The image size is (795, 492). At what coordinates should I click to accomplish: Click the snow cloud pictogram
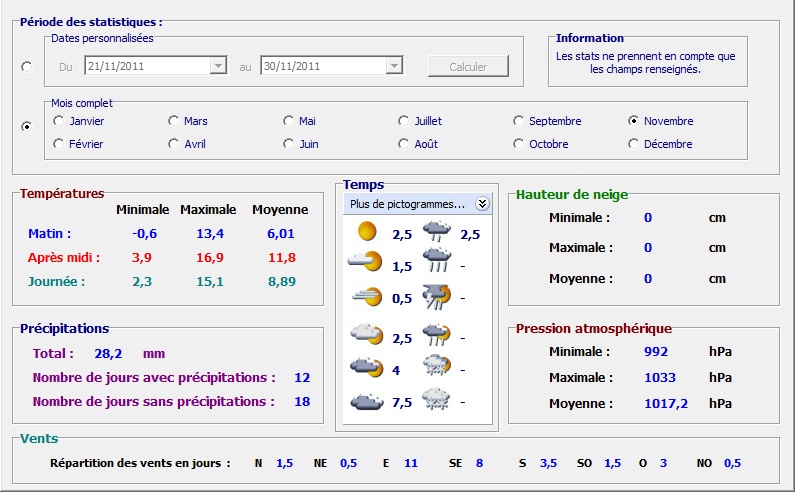point(436,399)
